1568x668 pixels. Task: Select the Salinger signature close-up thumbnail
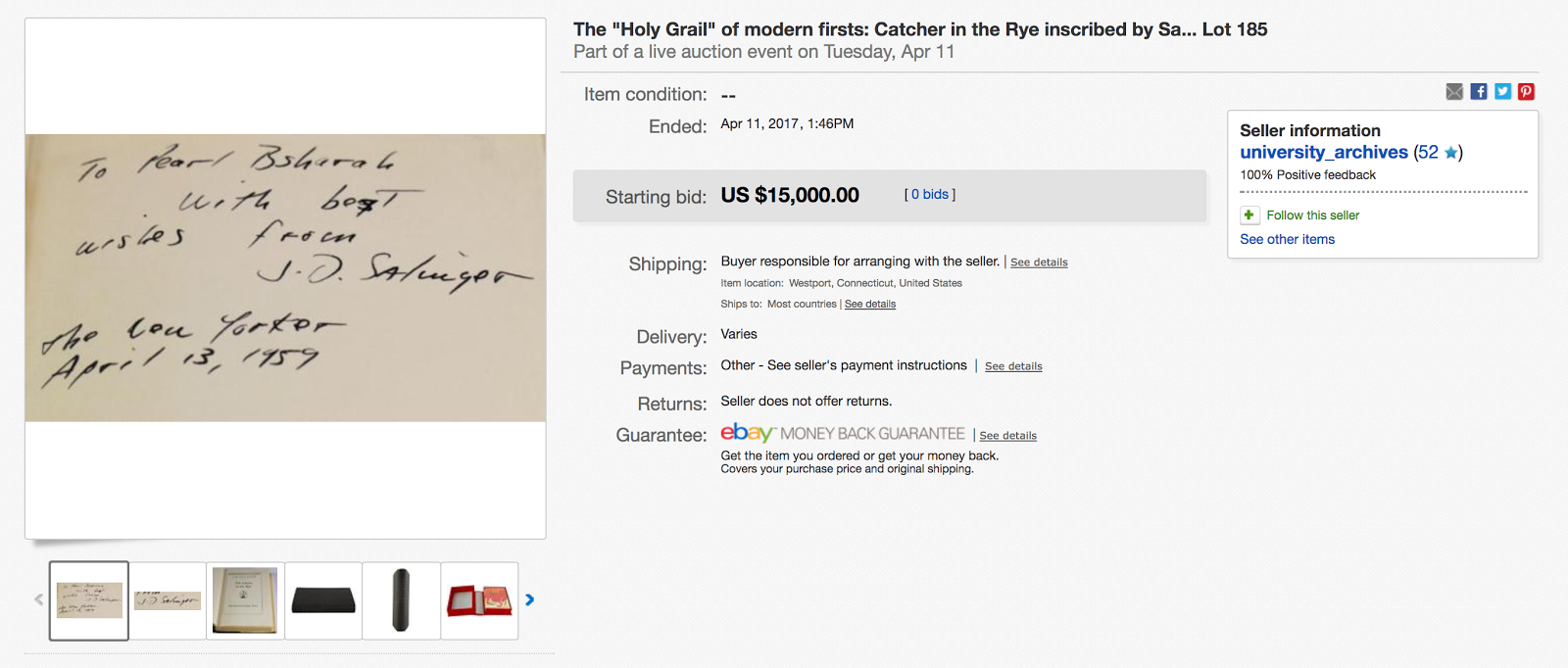(x=168, y=600)
